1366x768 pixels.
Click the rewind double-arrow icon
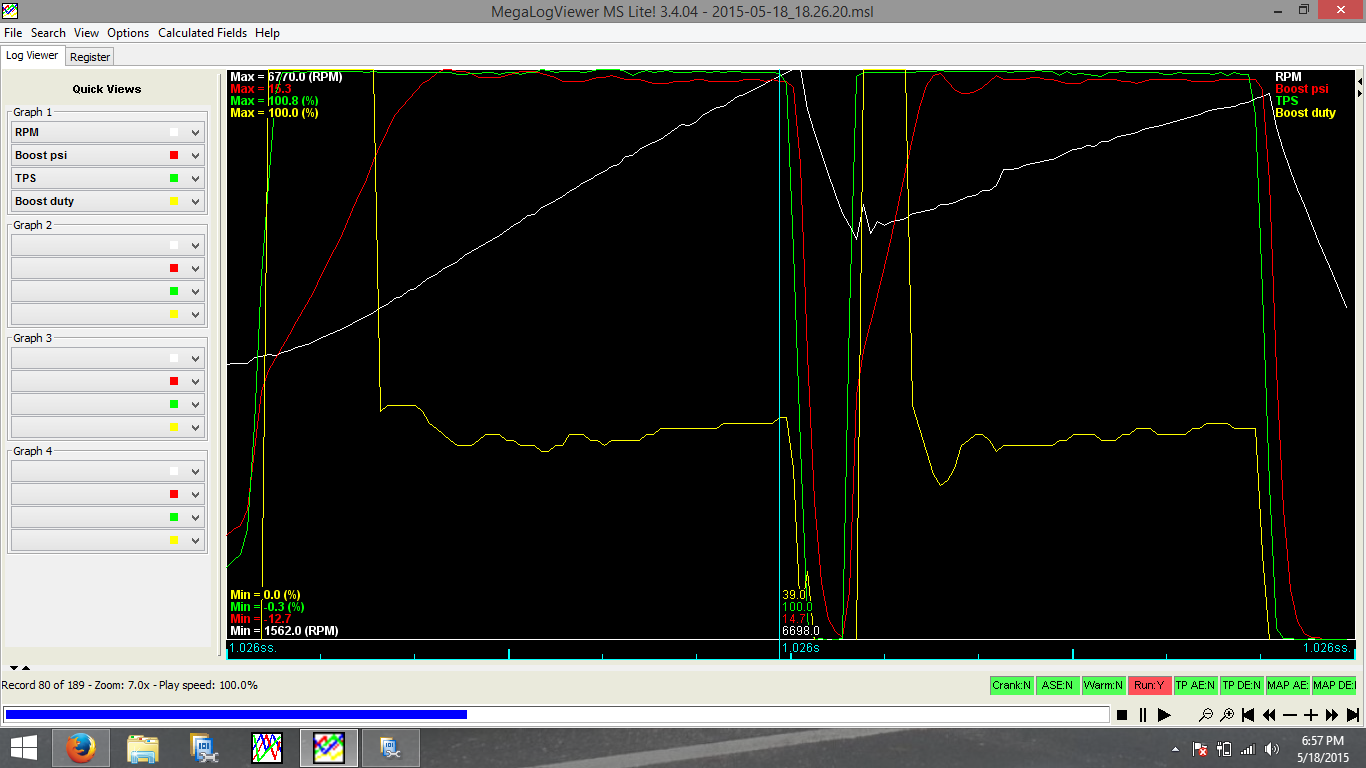(x=1269, y=715)
